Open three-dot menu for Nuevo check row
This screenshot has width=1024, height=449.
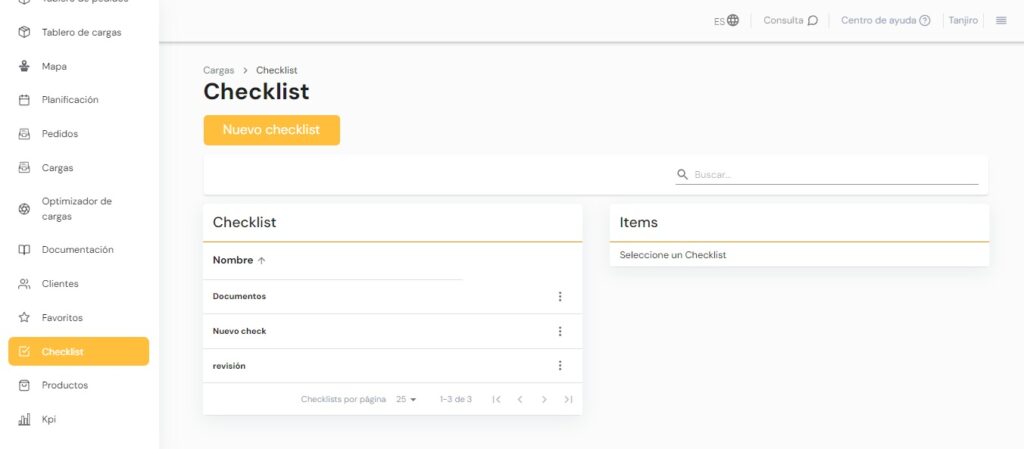(x=560, y=331)
